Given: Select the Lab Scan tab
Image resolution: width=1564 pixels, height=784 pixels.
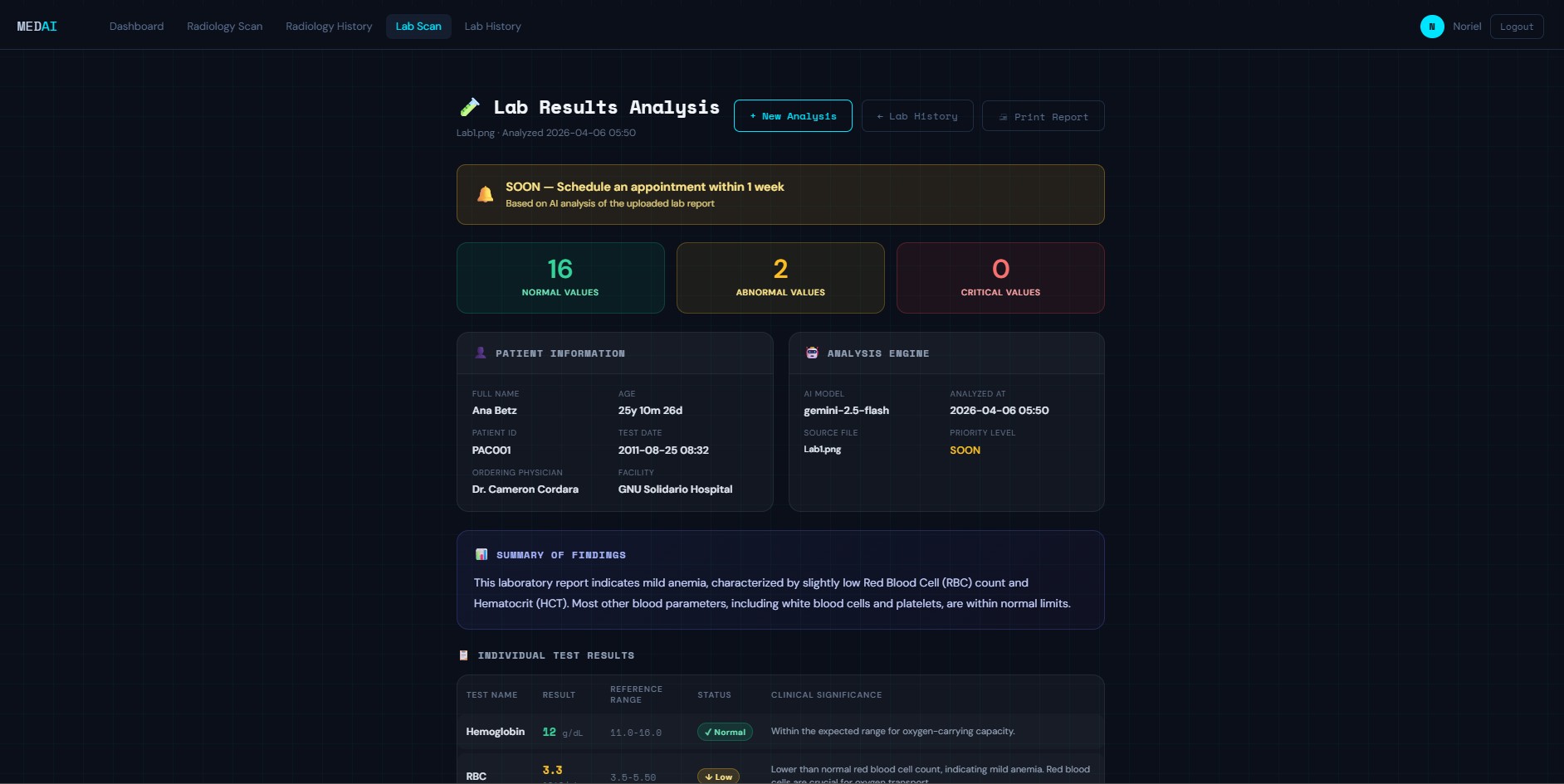Looking at the screenshot, I should pos(418,27).
